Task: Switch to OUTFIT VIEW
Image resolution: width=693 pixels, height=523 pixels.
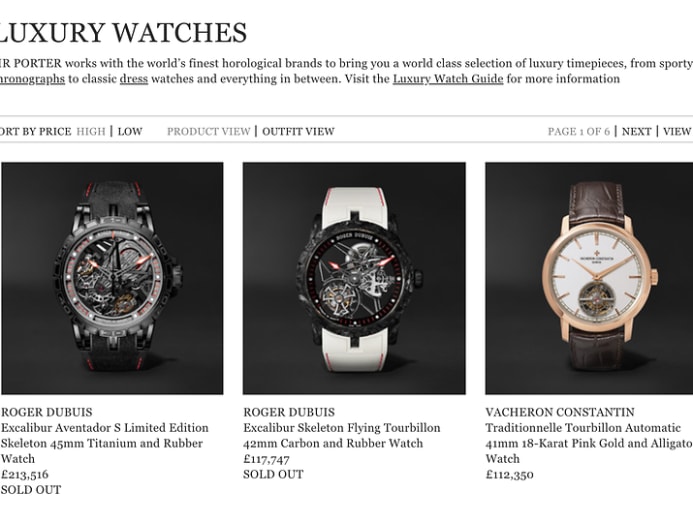Action: point(298,131)
